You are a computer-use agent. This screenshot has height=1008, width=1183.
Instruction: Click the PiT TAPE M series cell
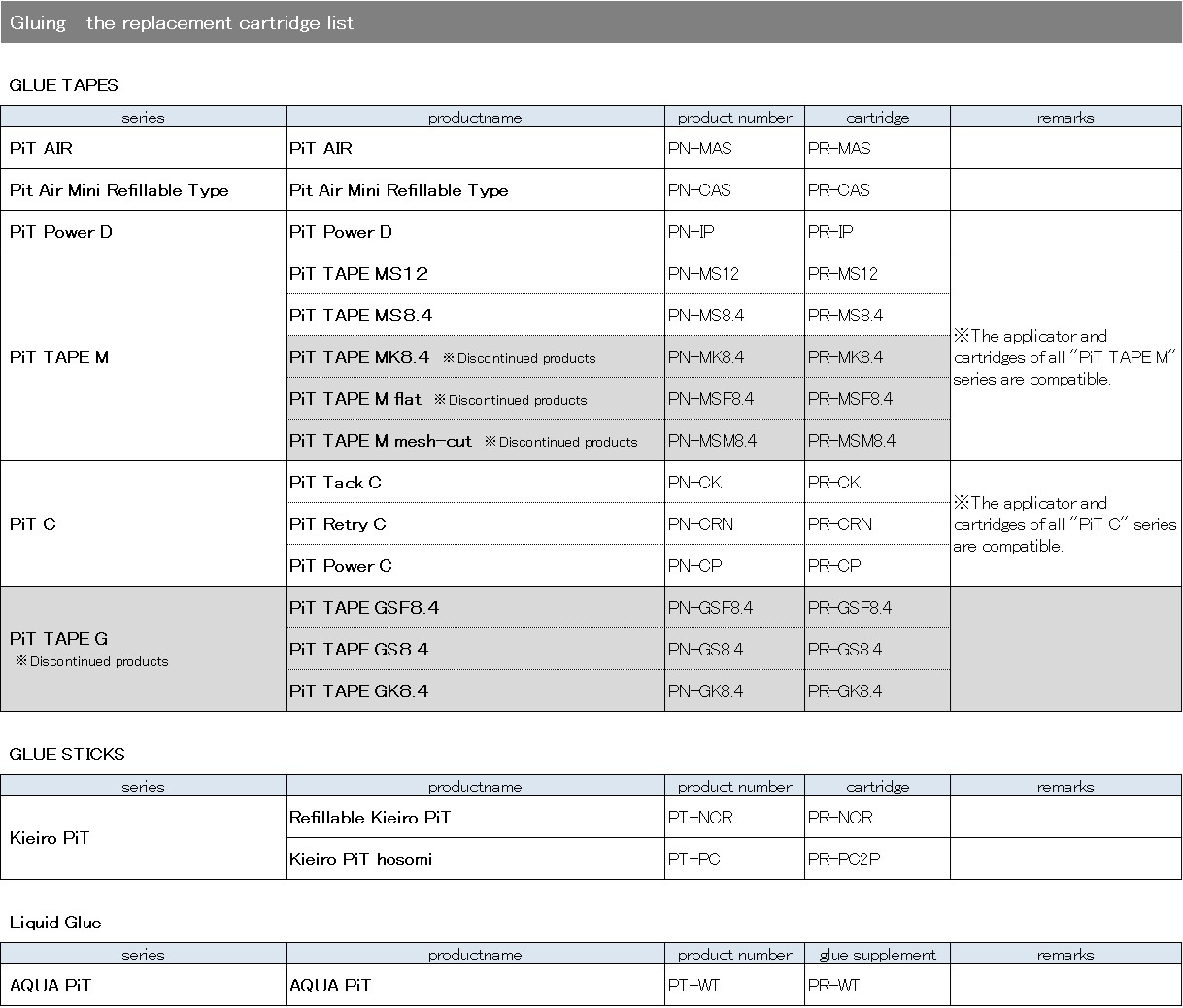pos(59,357)
